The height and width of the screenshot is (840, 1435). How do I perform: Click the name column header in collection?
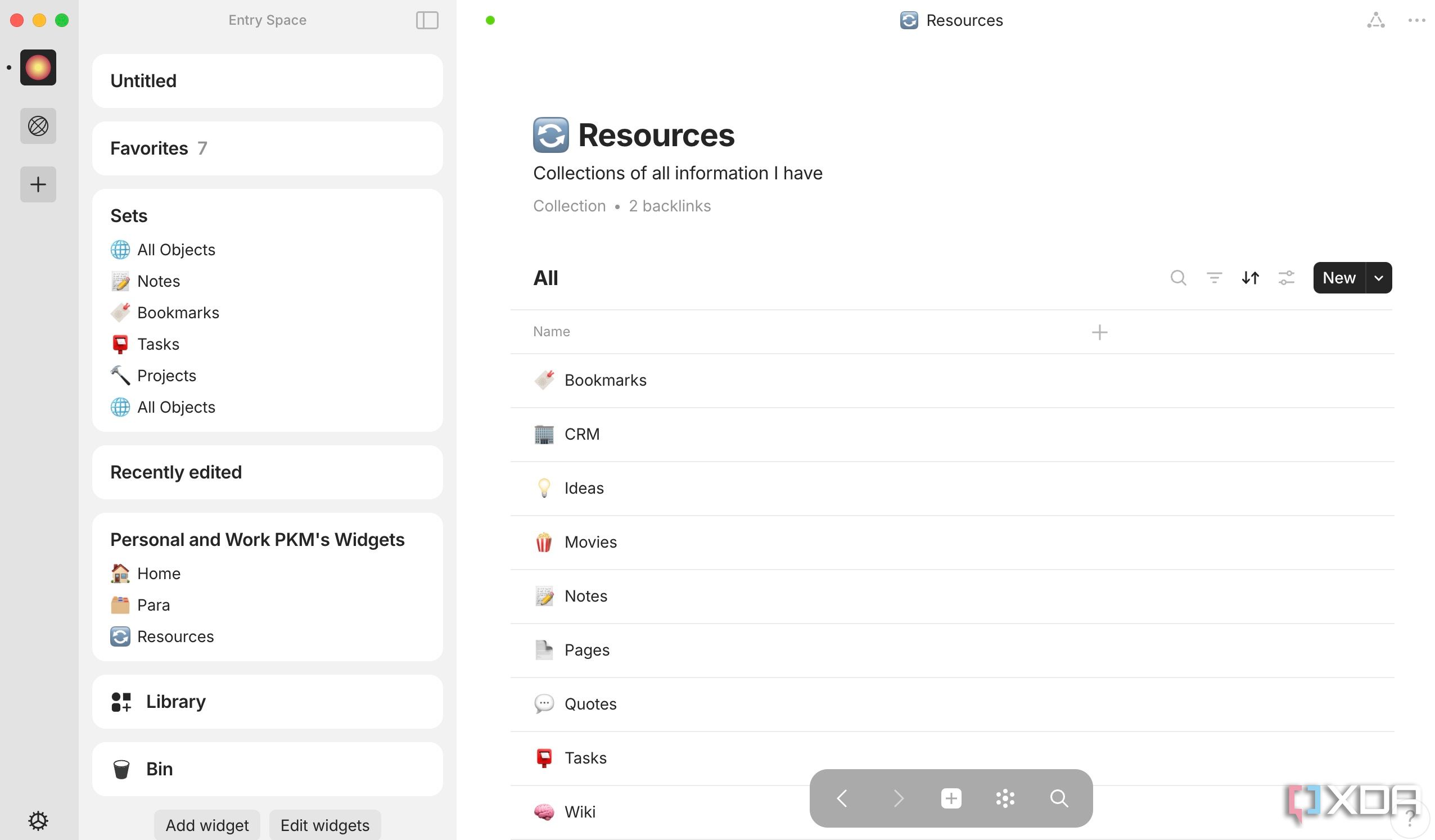551,331
